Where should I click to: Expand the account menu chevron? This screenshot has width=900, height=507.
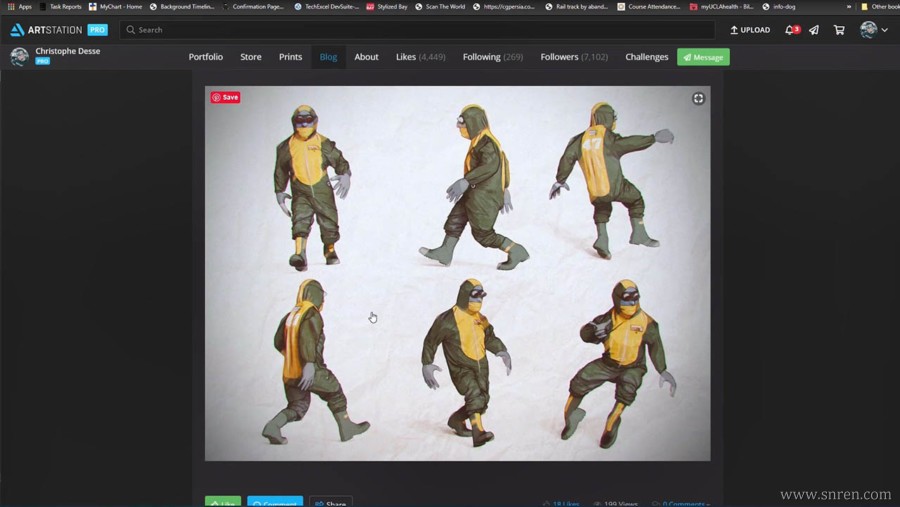coord(885,30)
